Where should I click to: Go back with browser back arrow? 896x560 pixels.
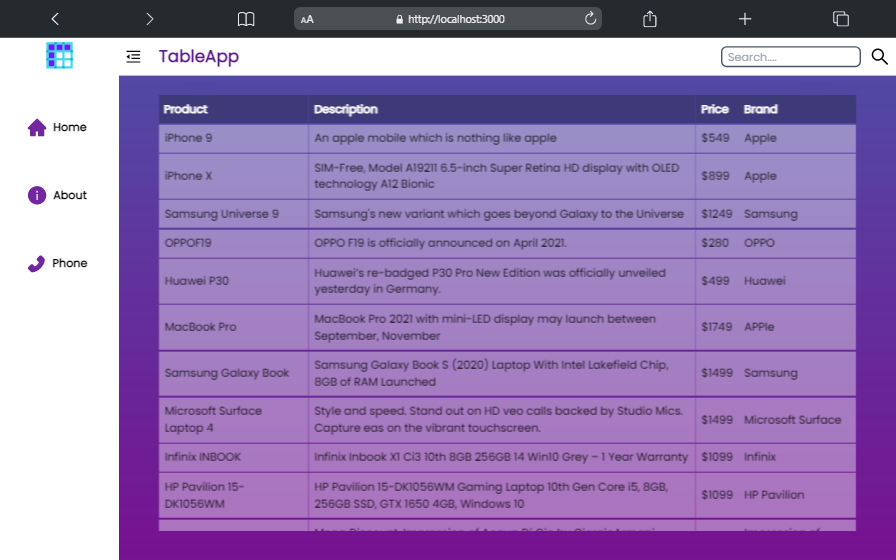click(x=55, y=19)
